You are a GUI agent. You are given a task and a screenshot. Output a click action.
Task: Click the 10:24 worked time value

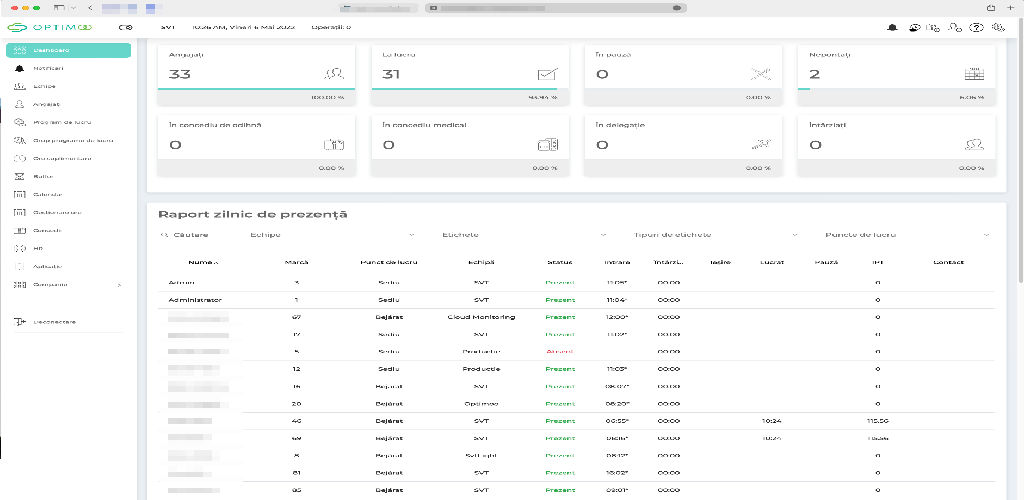click(x=772, y=421)
